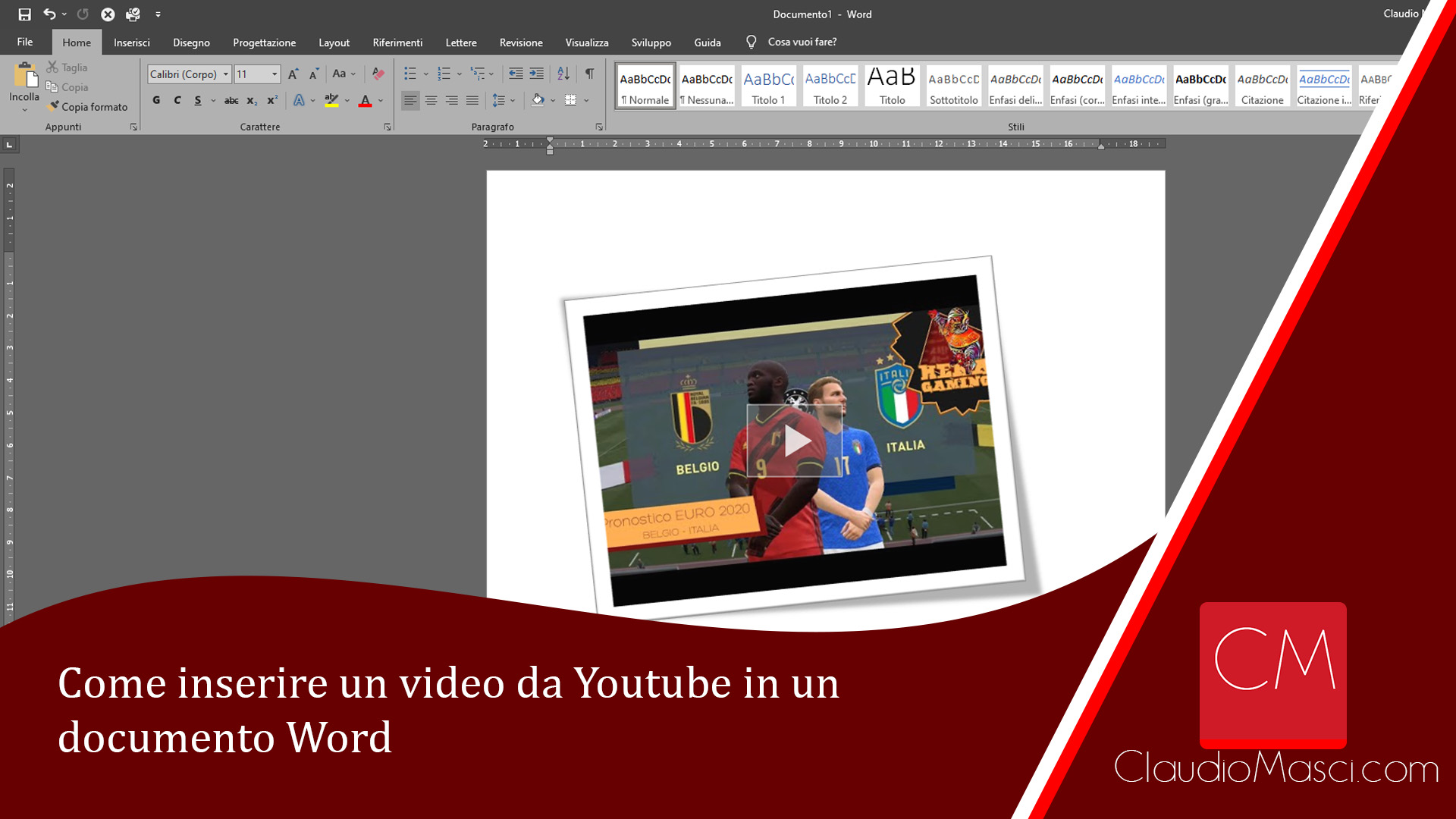Click the Cancella formattazione (eraser) icon
The width and height of the screenshot is (1456, 819).
378,74
